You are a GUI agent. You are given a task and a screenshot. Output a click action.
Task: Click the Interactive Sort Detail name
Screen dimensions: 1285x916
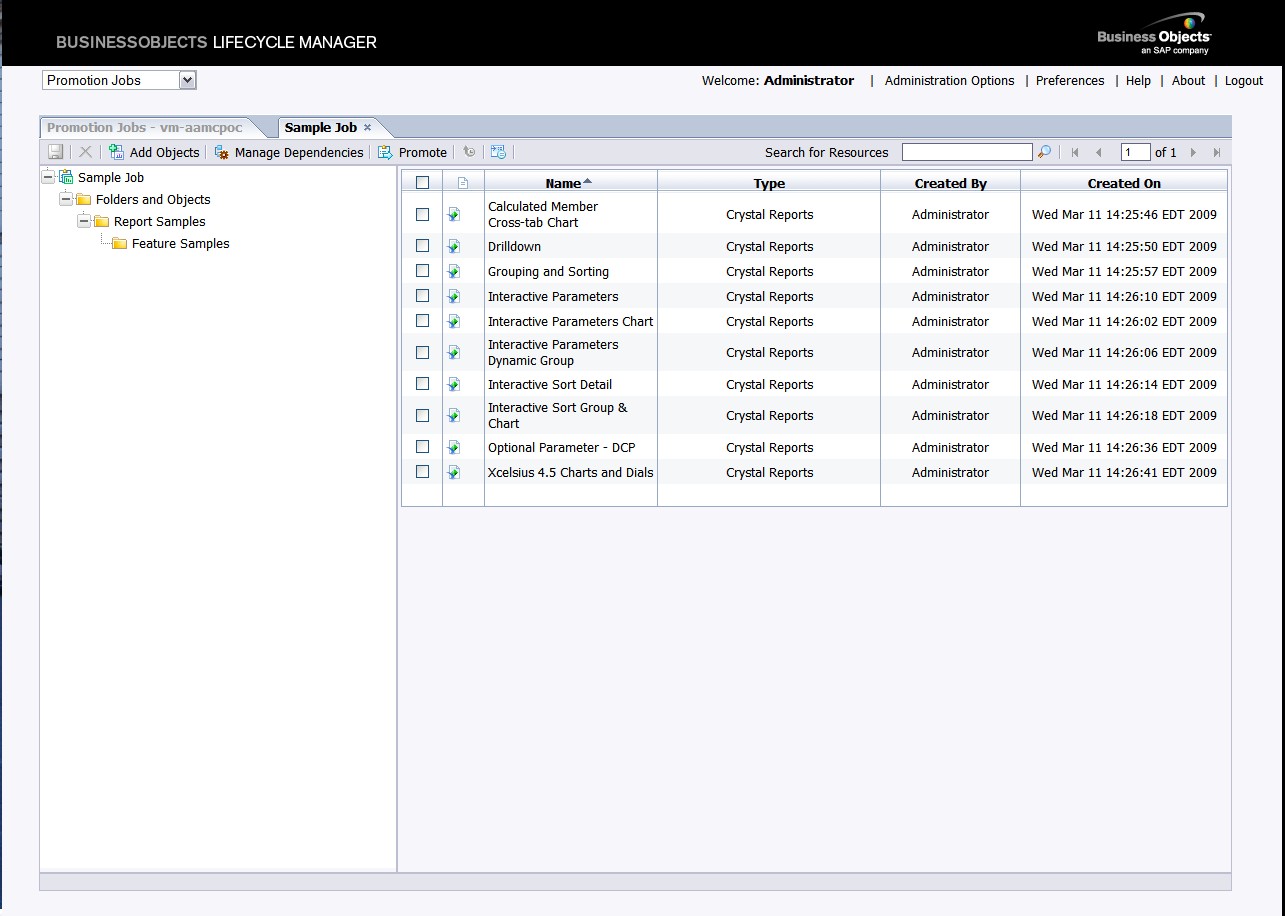[x=550, y=384]
